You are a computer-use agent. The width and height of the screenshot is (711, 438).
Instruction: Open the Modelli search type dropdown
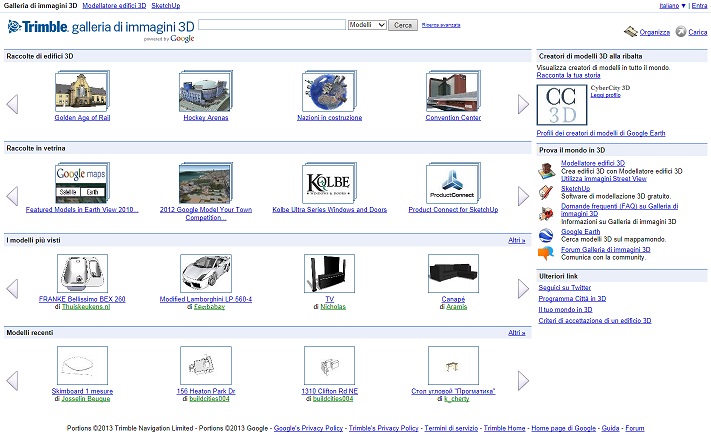point(367,25)
